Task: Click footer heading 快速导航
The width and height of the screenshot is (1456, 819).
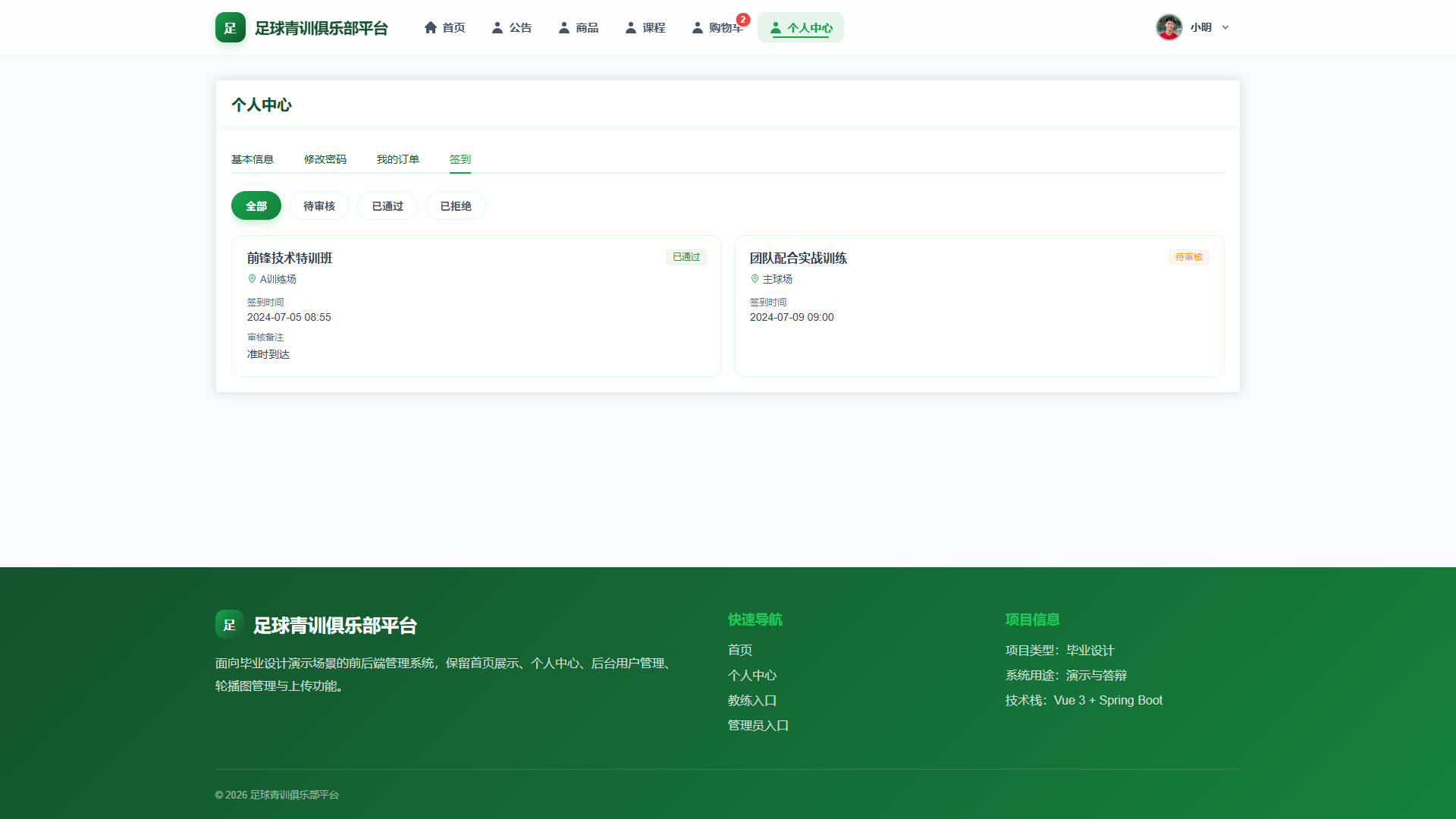Action: [755, 620]
